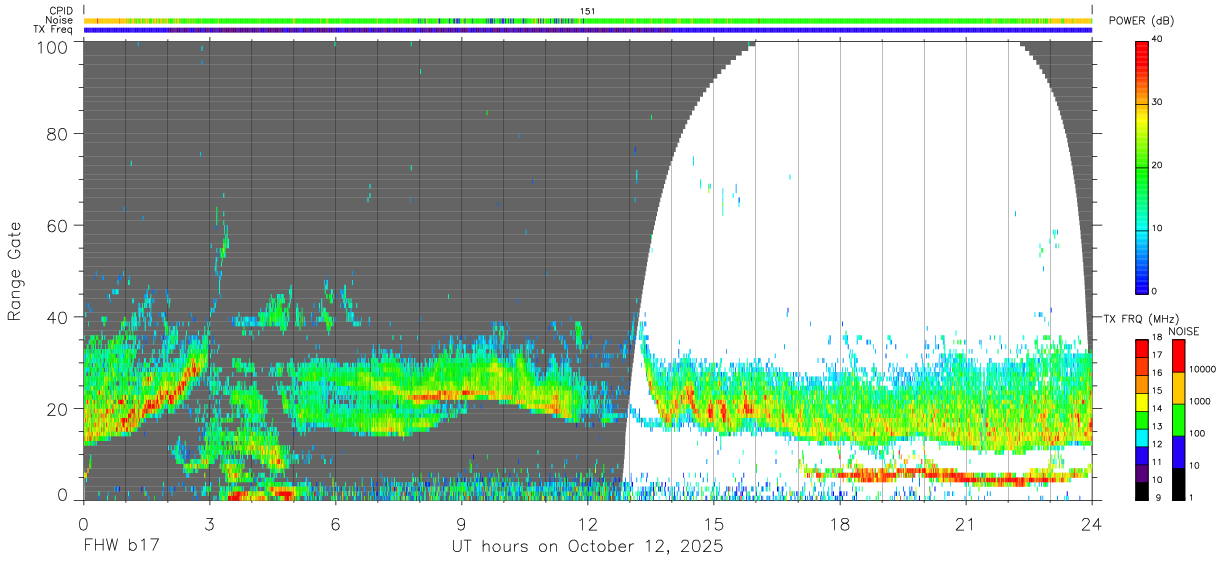Select 'UT hours on October 12, 2025' label
1228x567 pixels.
(x=587, y=547)
